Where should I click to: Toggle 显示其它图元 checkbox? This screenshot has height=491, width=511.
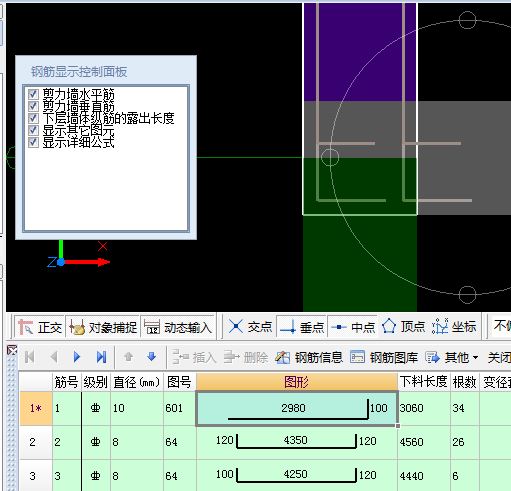pyautogui.click(x=33, y=130)
